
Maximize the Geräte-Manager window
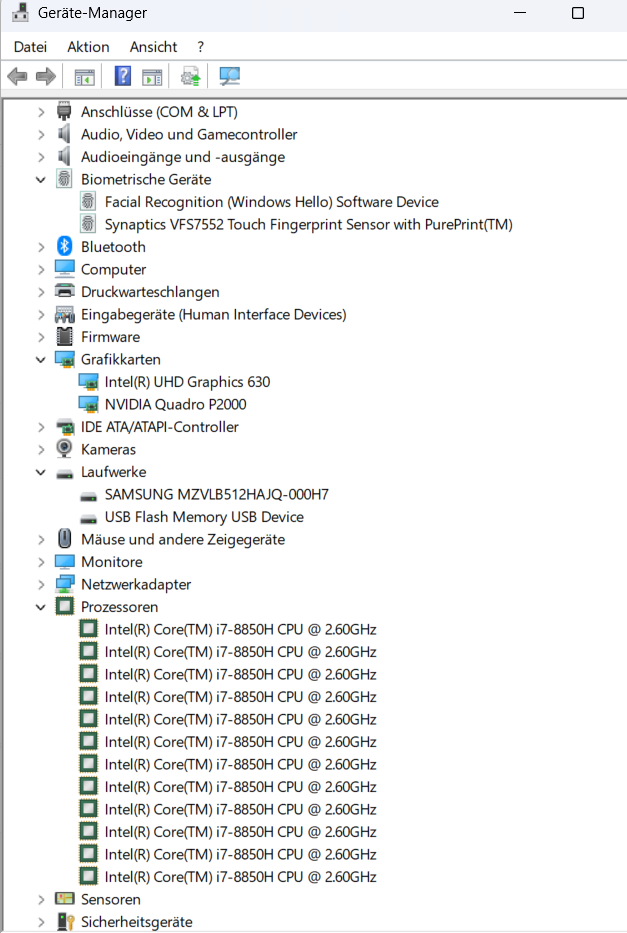[x=578, y=12]
